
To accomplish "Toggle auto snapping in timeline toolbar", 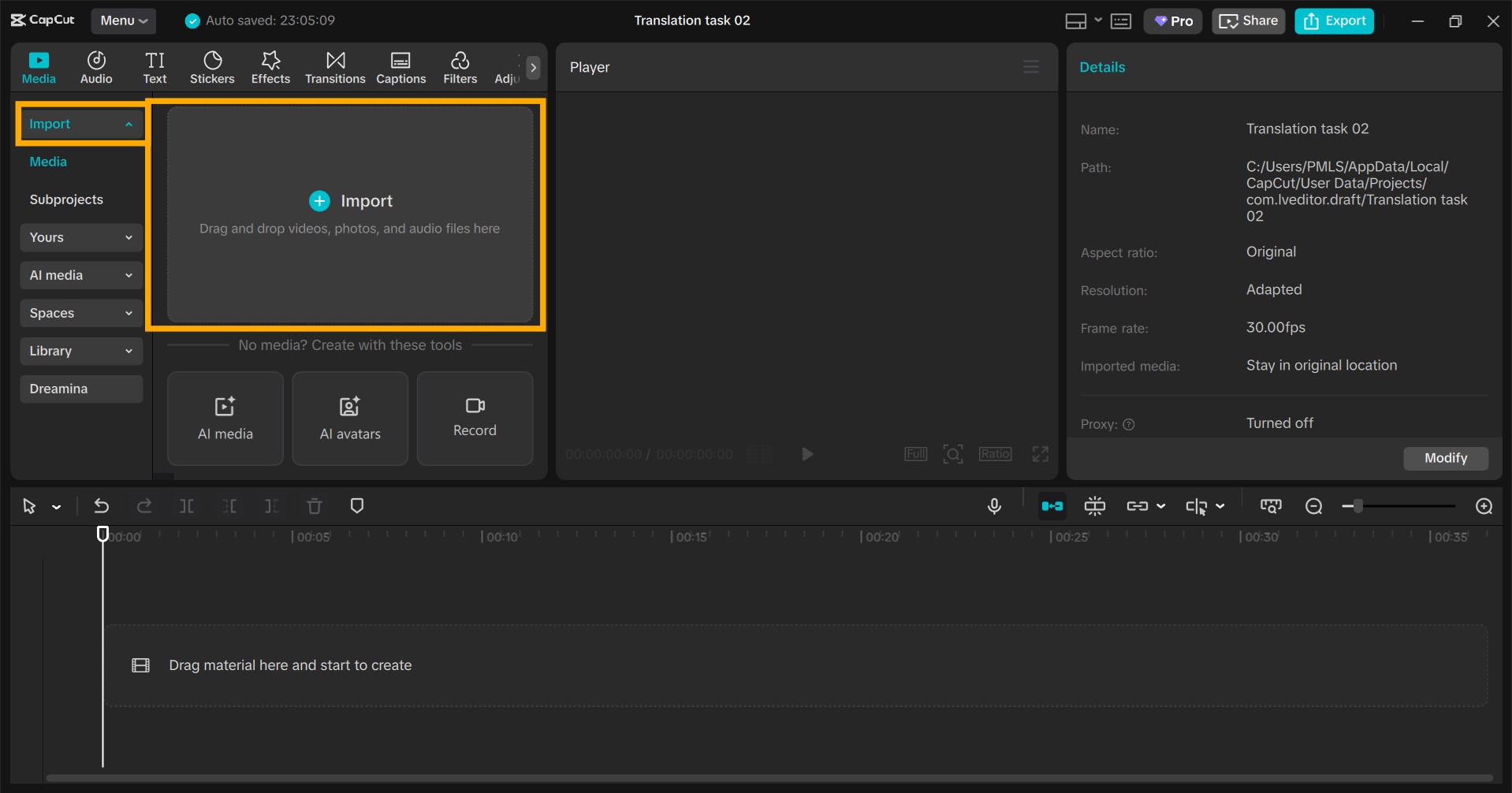I will point(1095,506).
